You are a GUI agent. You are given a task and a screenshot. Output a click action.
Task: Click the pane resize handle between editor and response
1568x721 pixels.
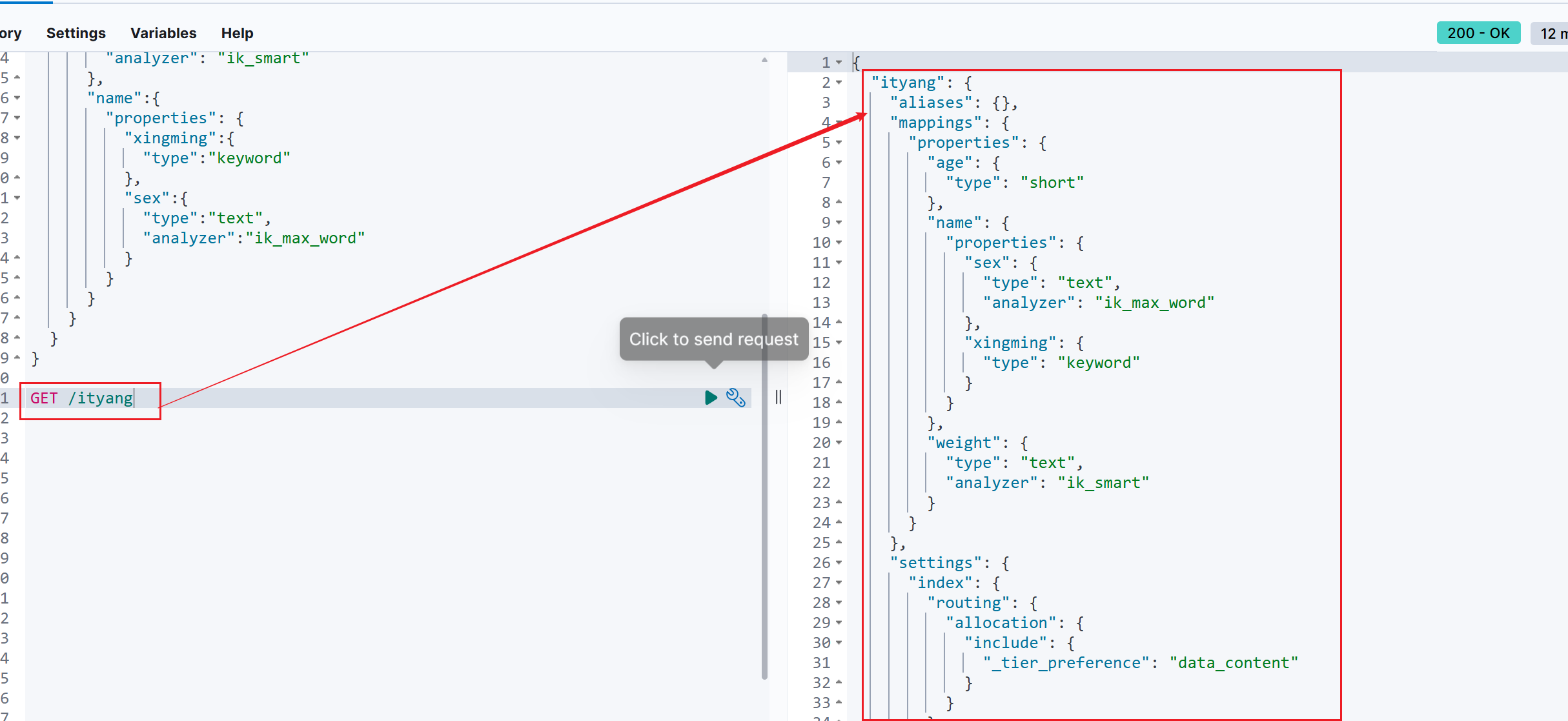coord(779,398)
